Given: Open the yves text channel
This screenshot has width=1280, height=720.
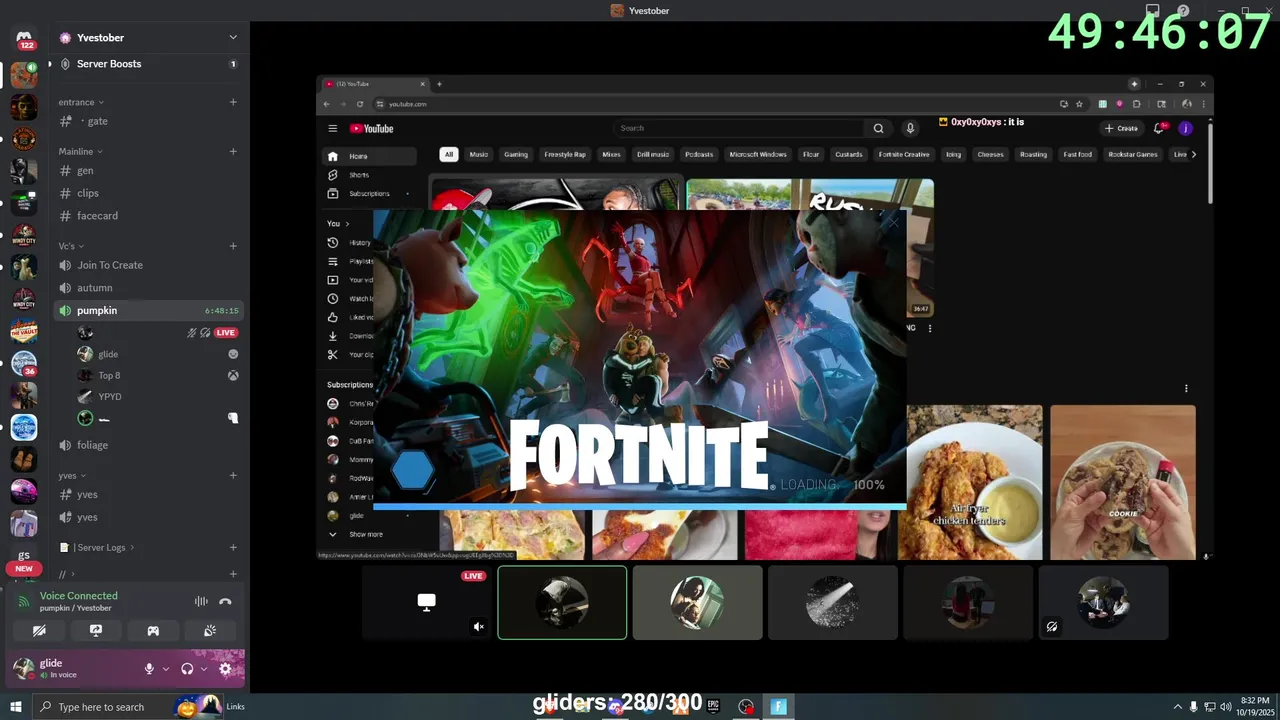Looking at the screenshot, I should pyautogui.click(x=149, y=495).
